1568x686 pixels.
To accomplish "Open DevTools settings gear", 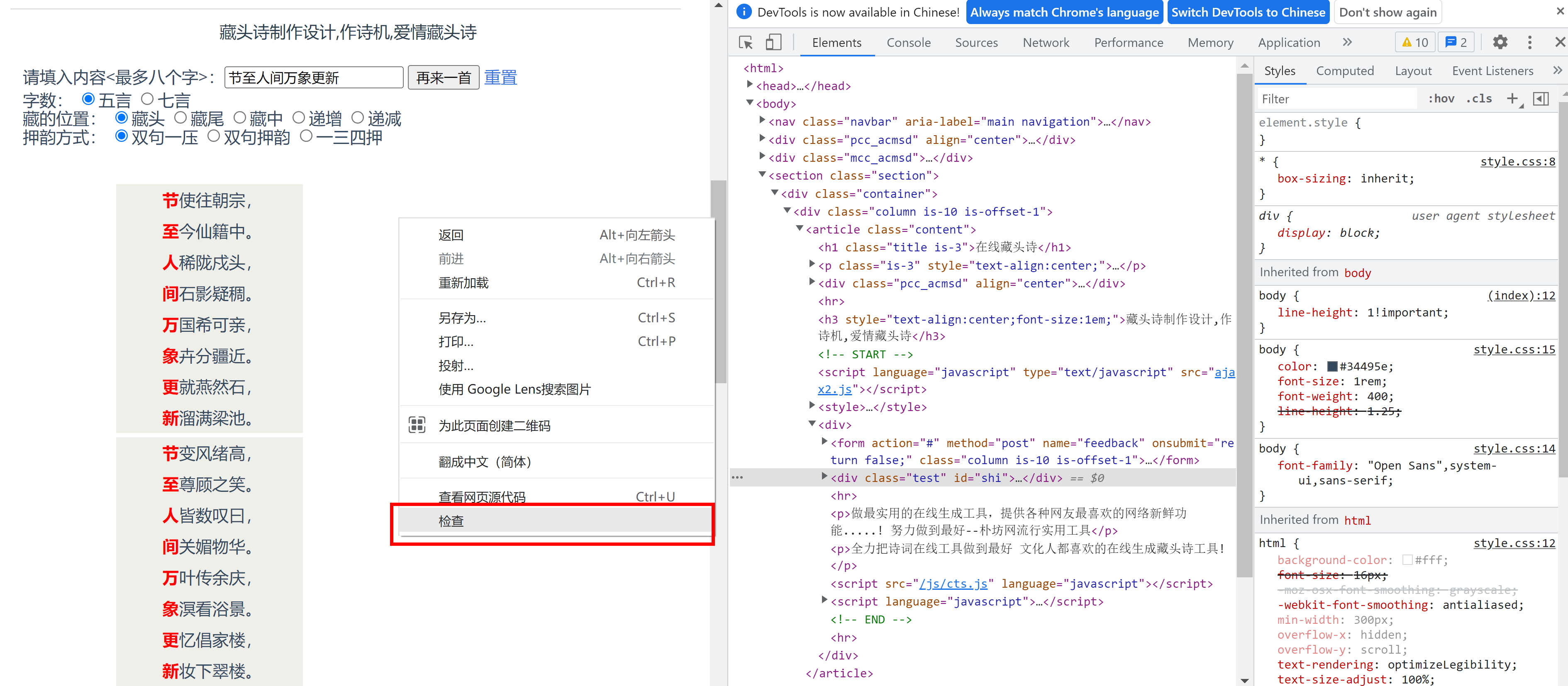I will (1500, 42).
